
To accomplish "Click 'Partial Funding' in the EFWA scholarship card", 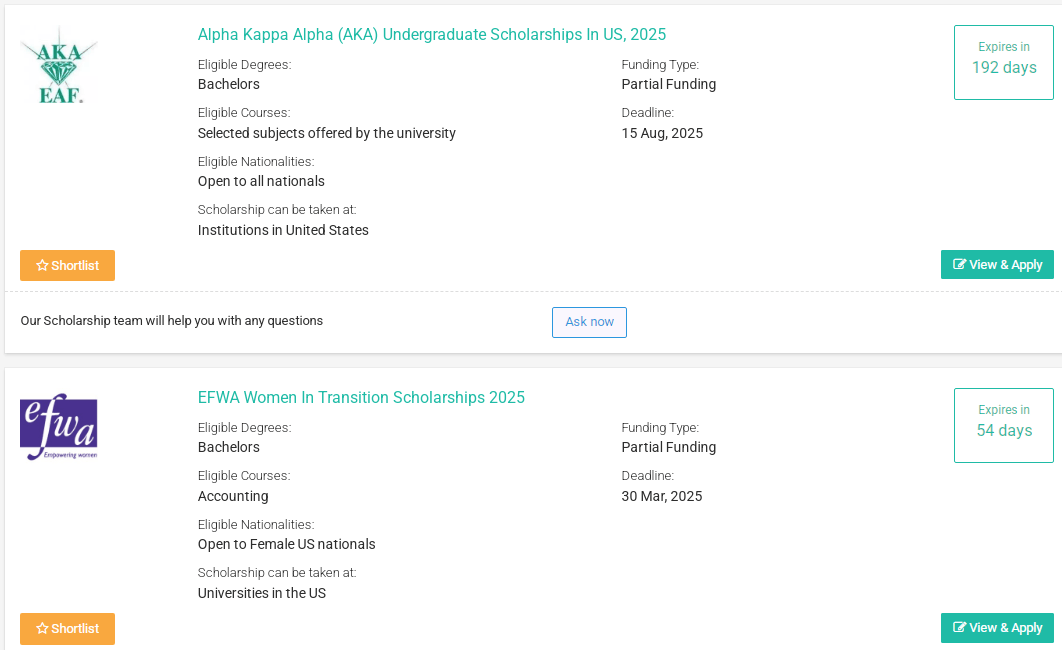I will coord(668,448).
